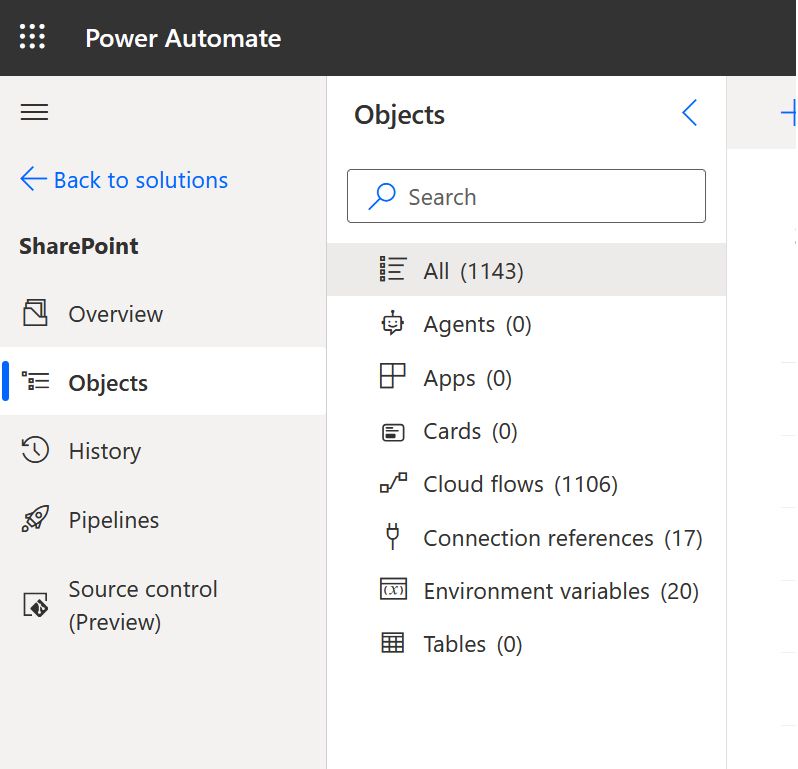This screenshot has height=769, width=798.
Task: Select the Tables grid icon
Action: 393,644
